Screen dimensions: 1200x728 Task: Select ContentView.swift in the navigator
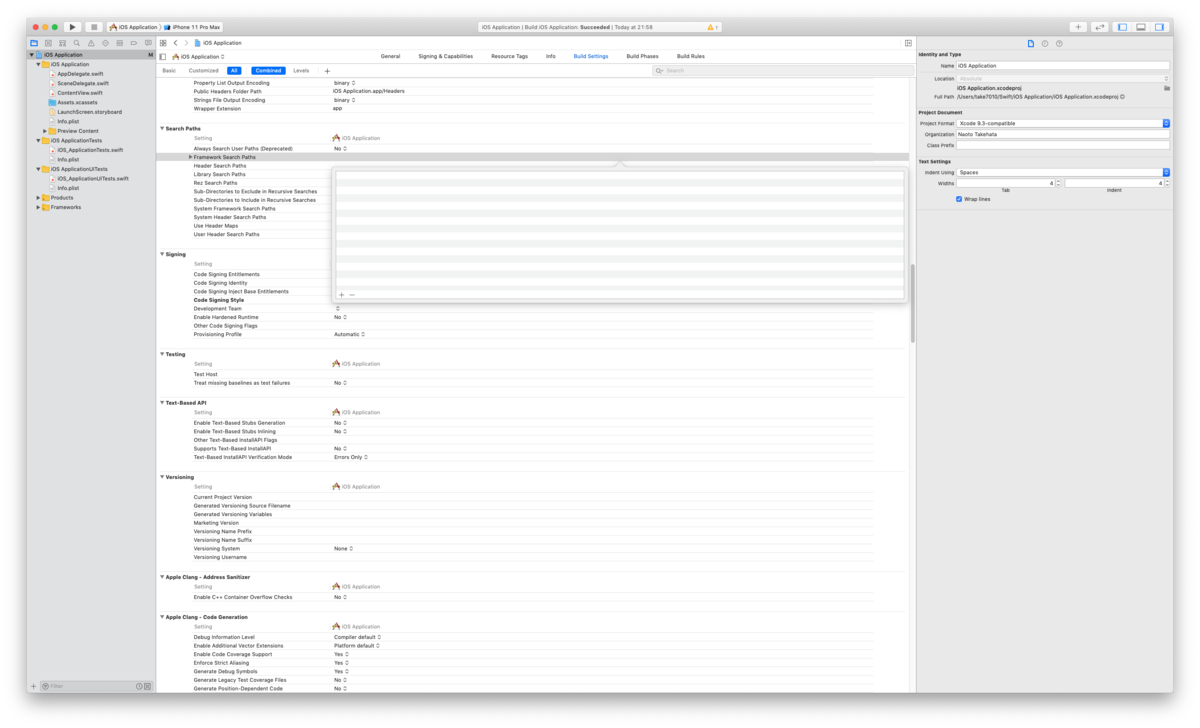coord(80,93)
